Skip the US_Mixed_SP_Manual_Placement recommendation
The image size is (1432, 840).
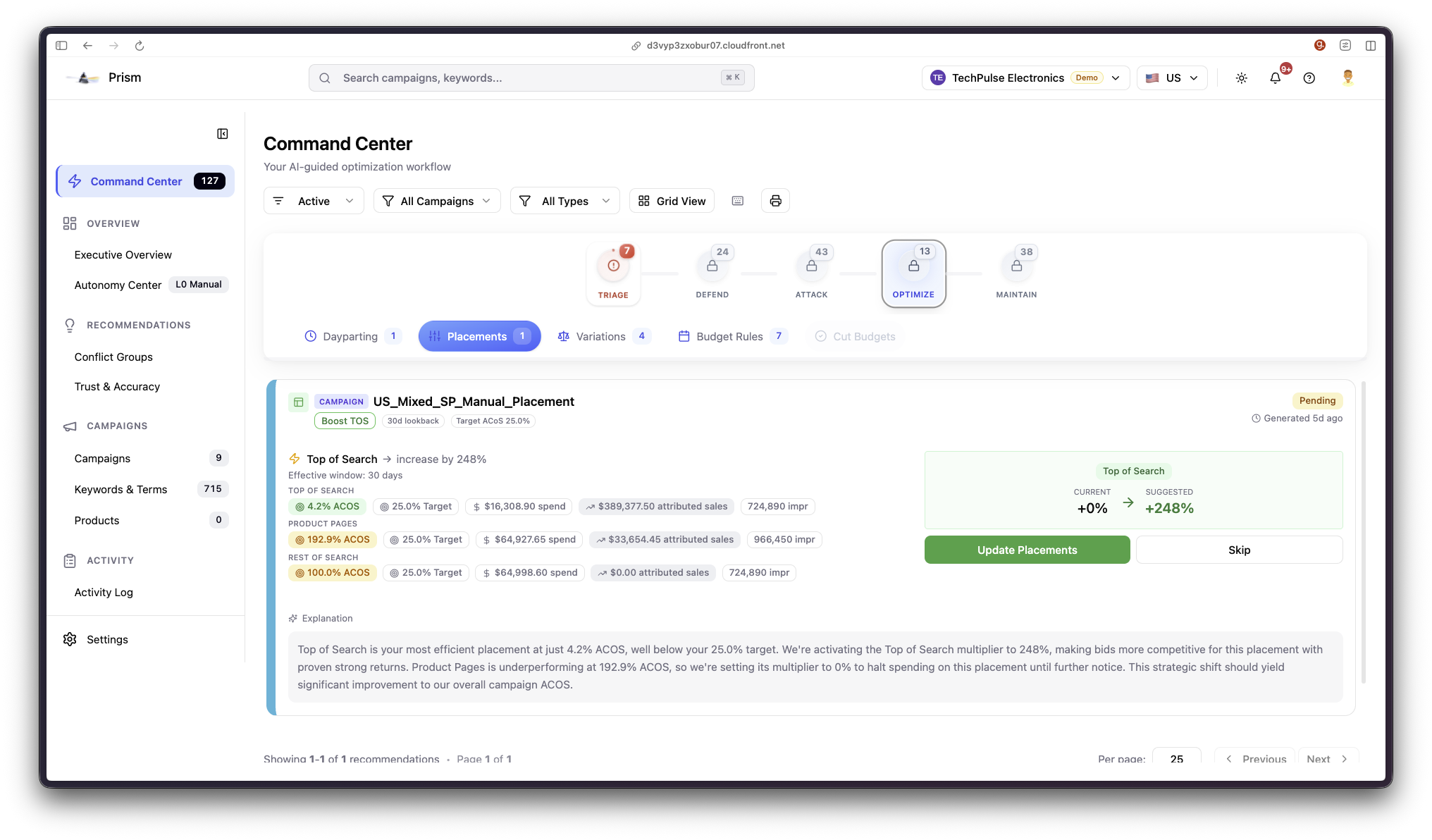(1240, 550)
